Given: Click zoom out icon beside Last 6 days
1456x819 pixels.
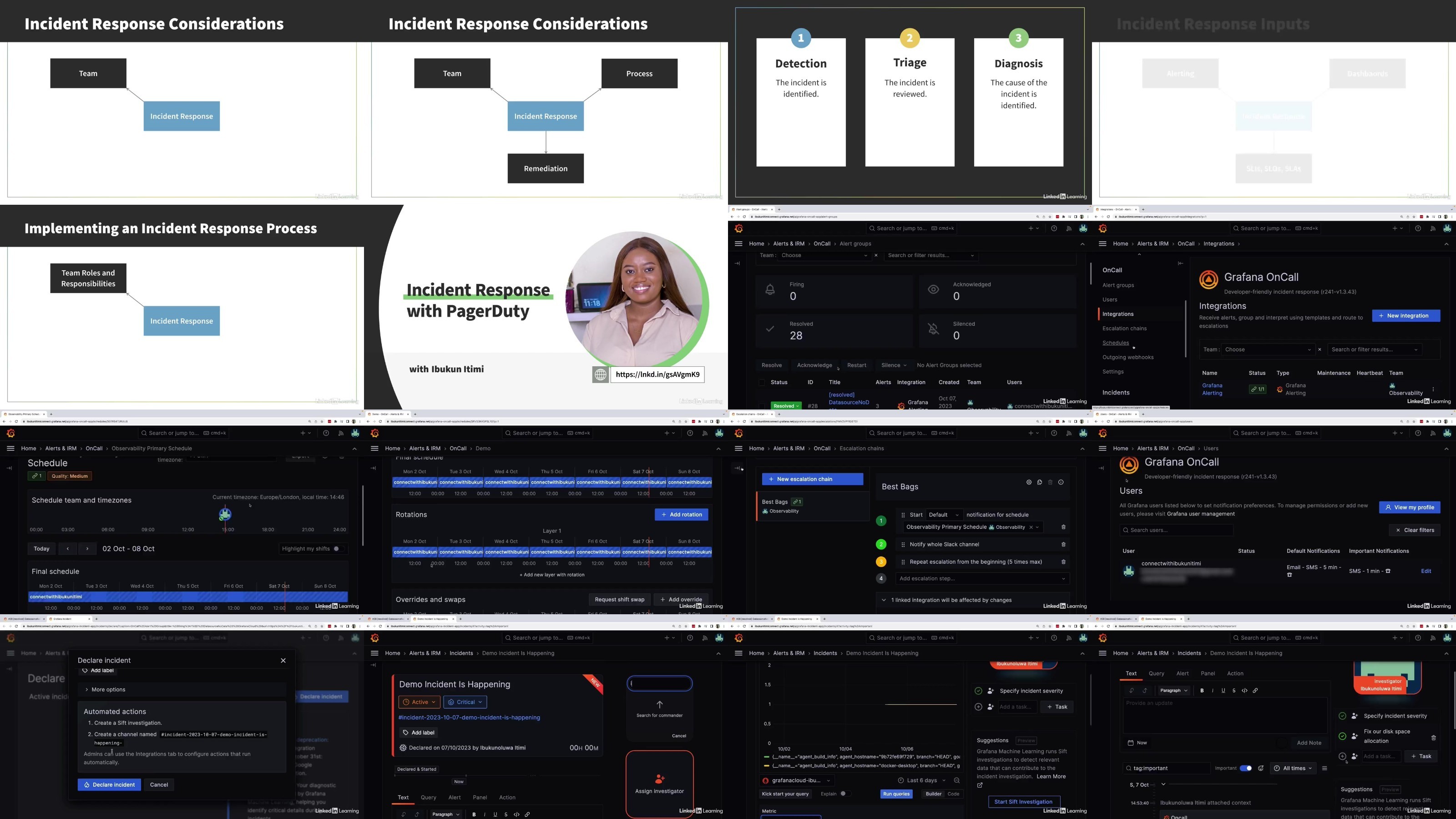Looking at the screenshot, I should tap(956, 781).
